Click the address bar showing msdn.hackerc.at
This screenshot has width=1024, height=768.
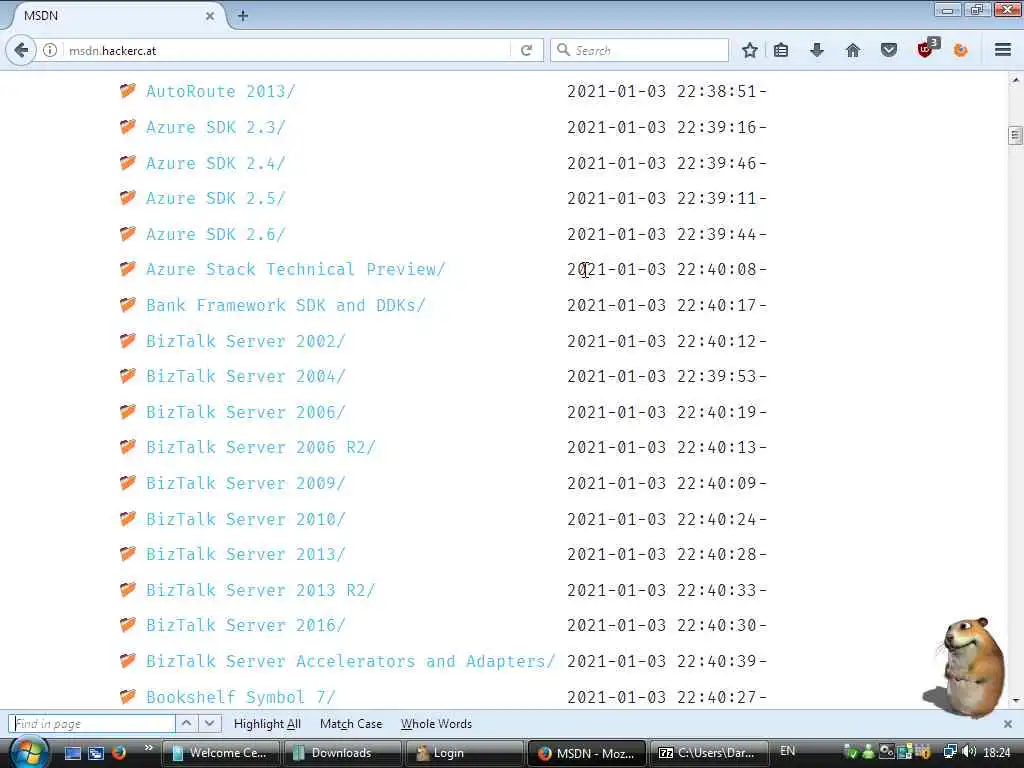pos(287,50)
